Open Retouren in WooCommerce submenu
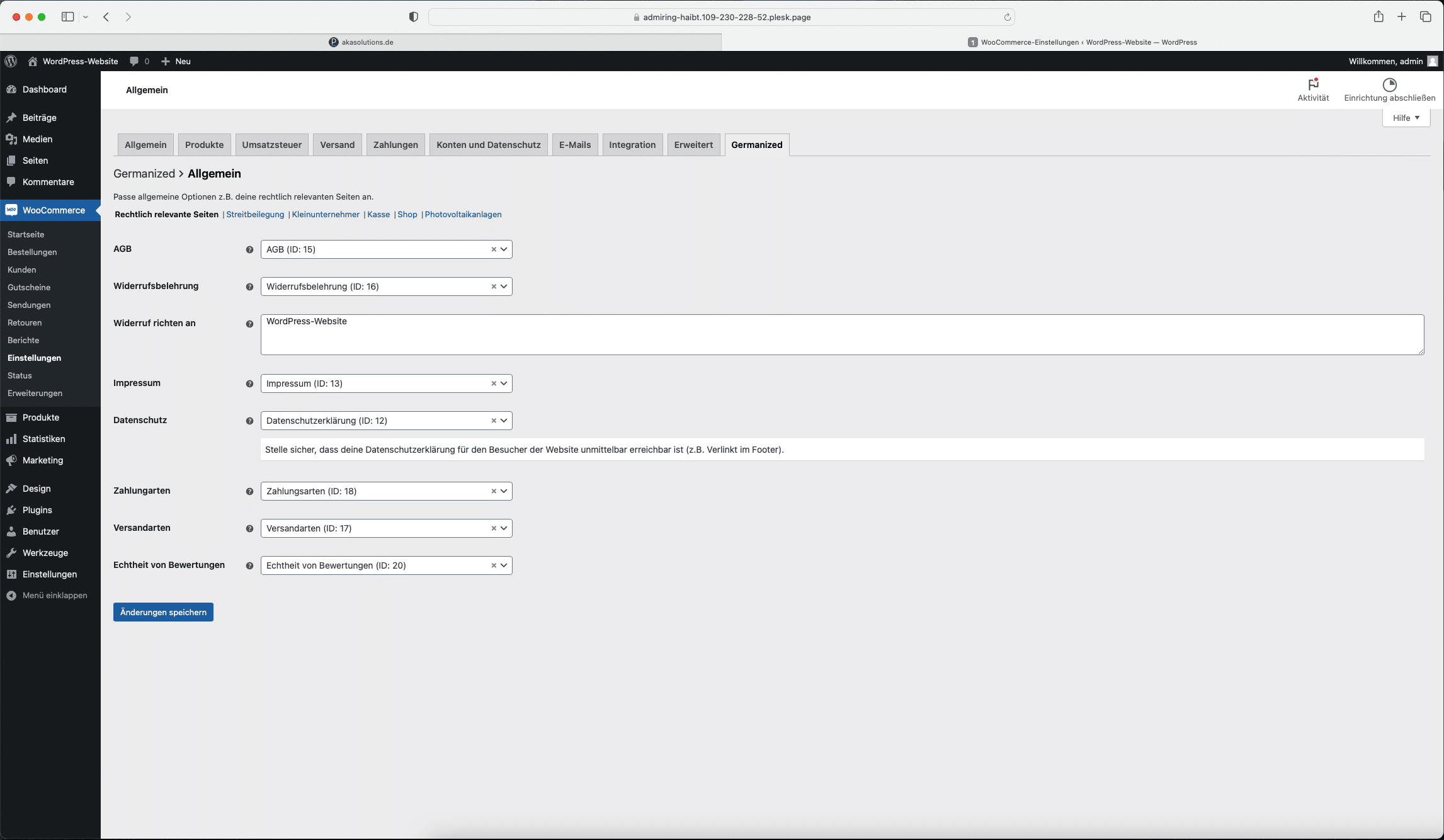Image resolution: width=1444 pixels, height=840 pixels. click(x=25, y=322)
